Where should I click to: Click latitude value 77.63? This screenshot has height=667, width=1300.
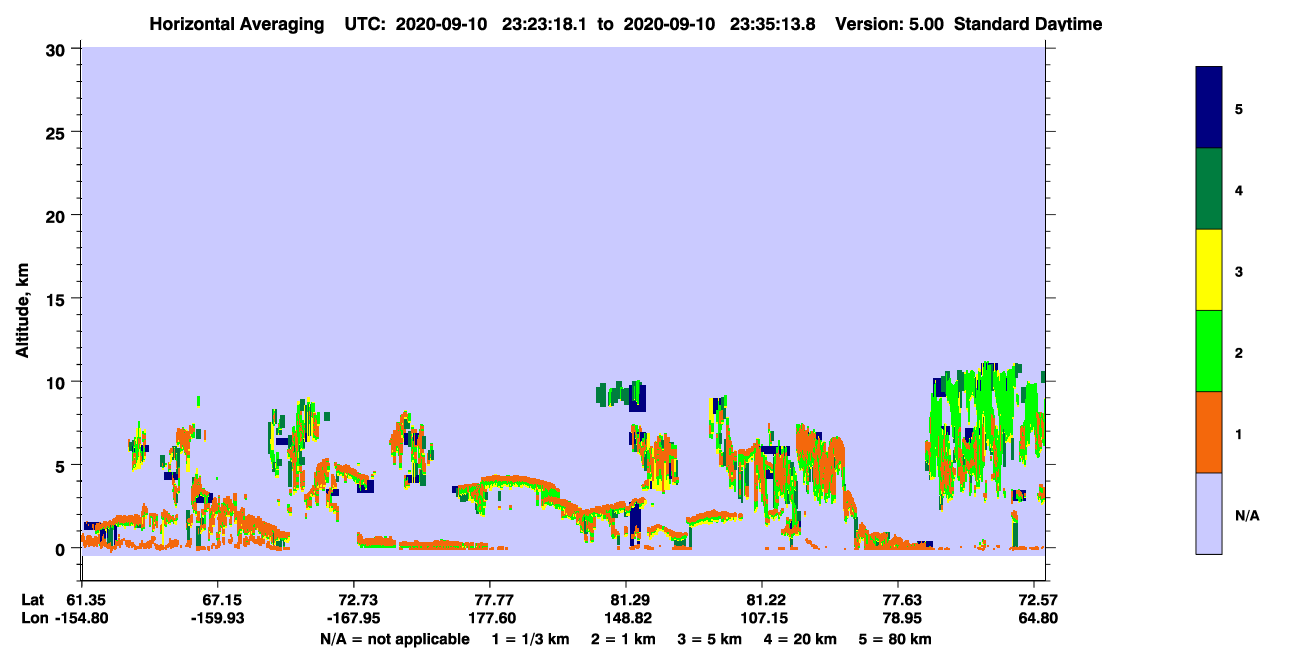pos(898,600)
